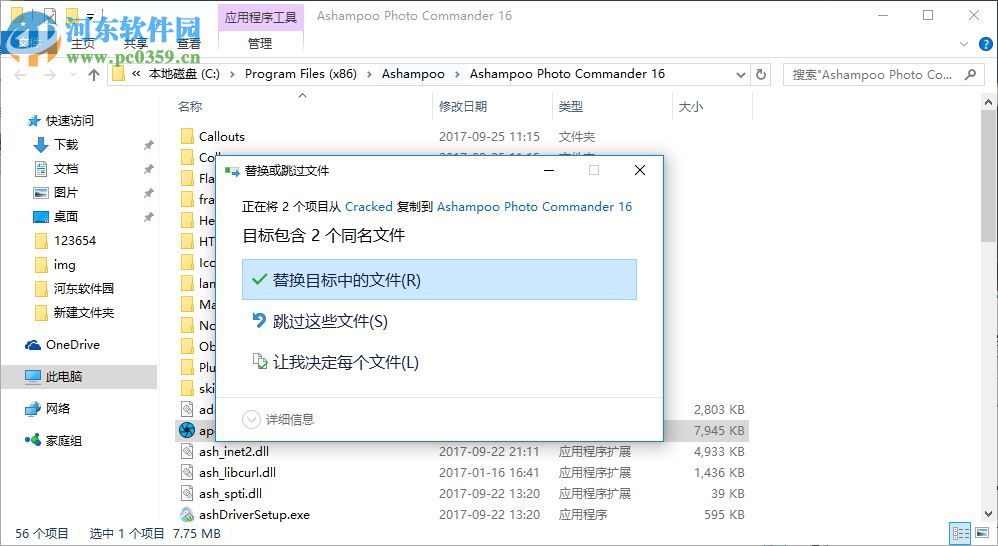The width and height of the screenshot is (998, 546).
Task: Select the Callouts folder icon
Action: [187, 136]
